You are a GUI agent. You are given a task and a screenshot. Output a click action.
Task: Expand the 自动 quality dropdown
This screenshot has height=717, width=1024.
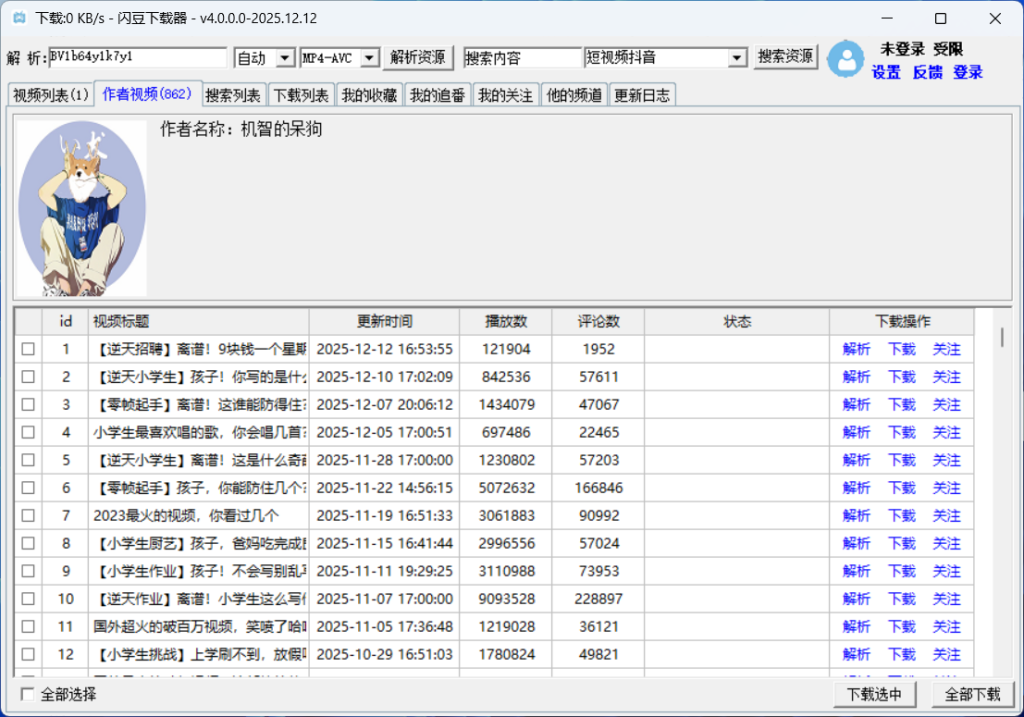(x=284, y=58)
